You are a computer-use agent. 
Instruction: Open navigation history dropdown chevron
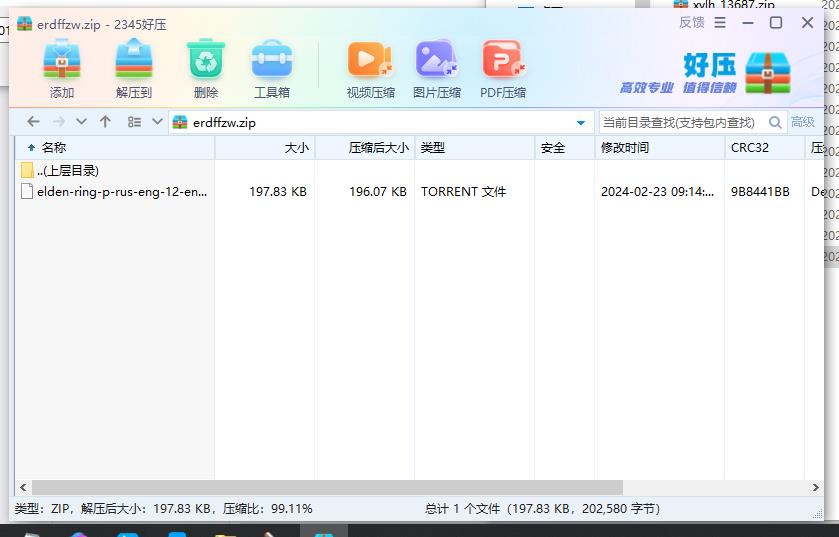click(81, 122)
